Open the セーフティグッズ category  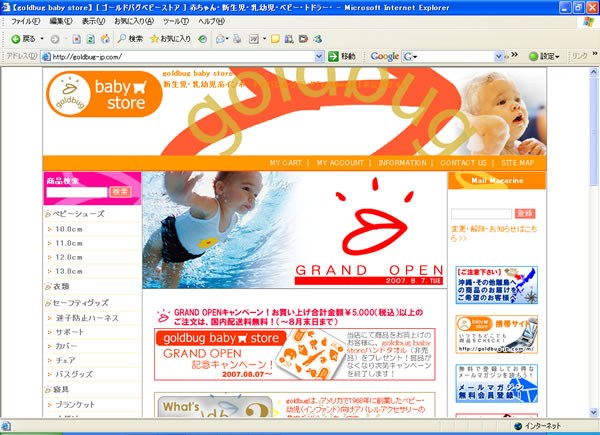[80, 303]
